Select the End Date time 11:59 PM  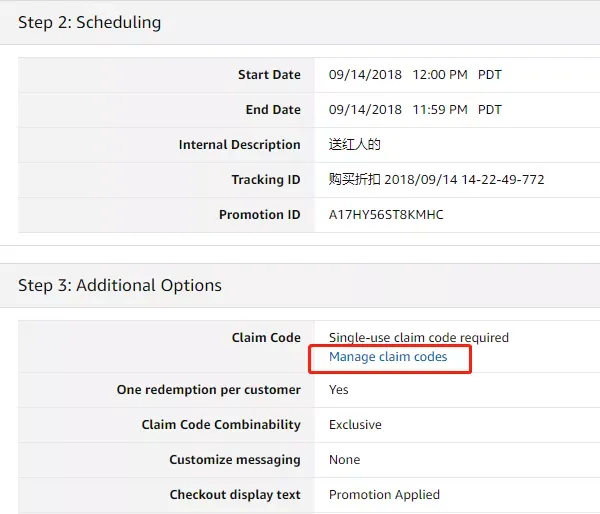[x=440, y=110]
